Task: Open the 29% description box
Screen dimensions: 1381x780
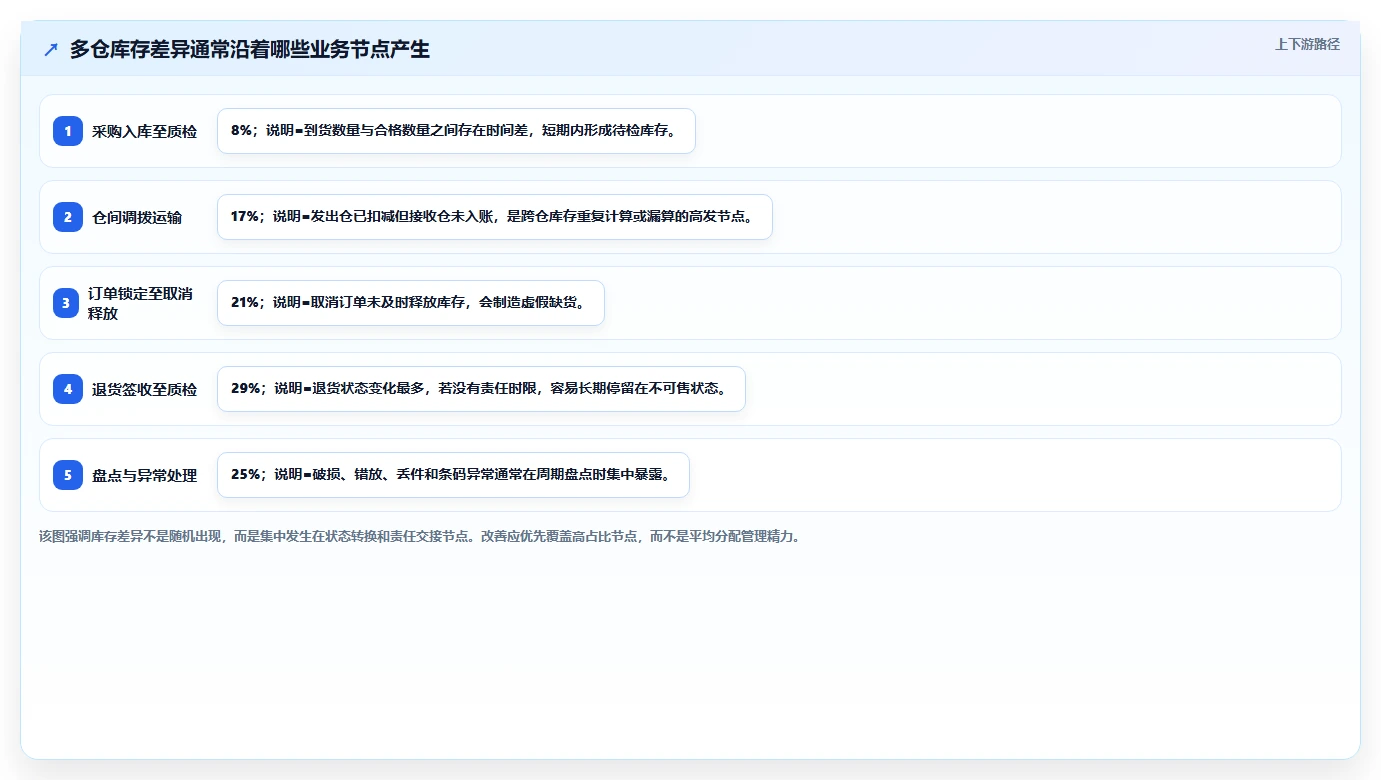Action: [x=481, y=389]
